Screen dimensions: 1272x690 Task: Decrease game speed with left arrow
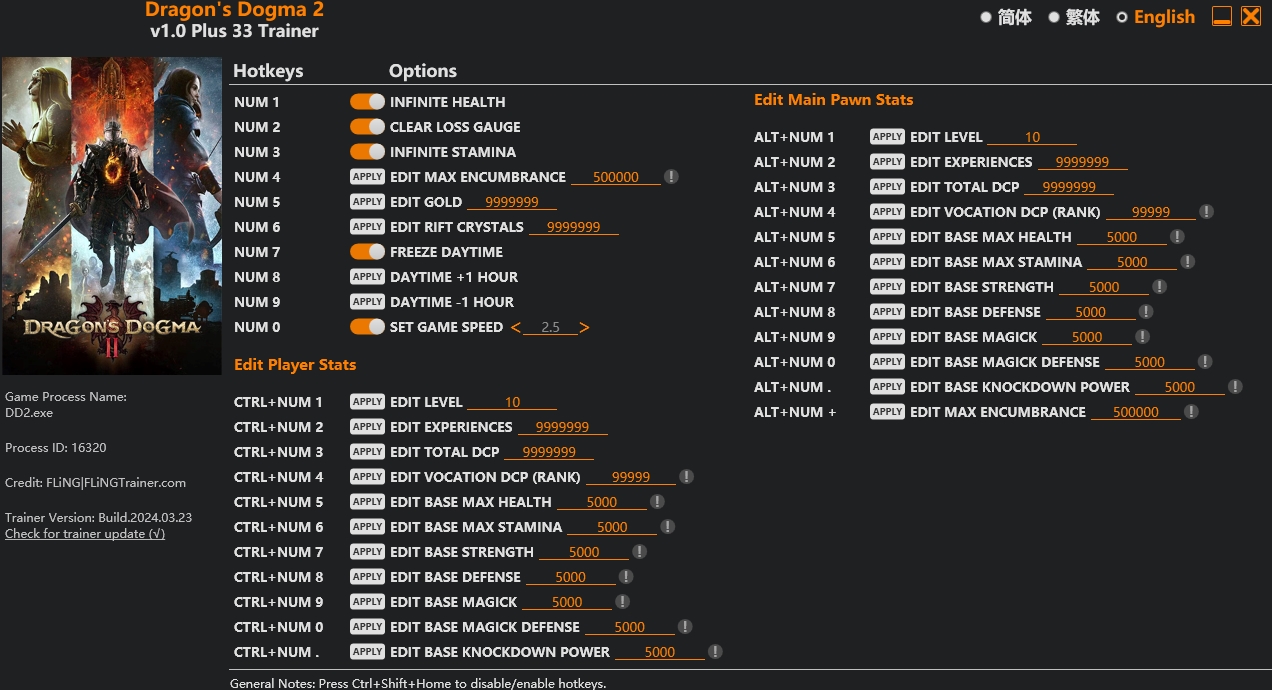(x=516, y=327)
